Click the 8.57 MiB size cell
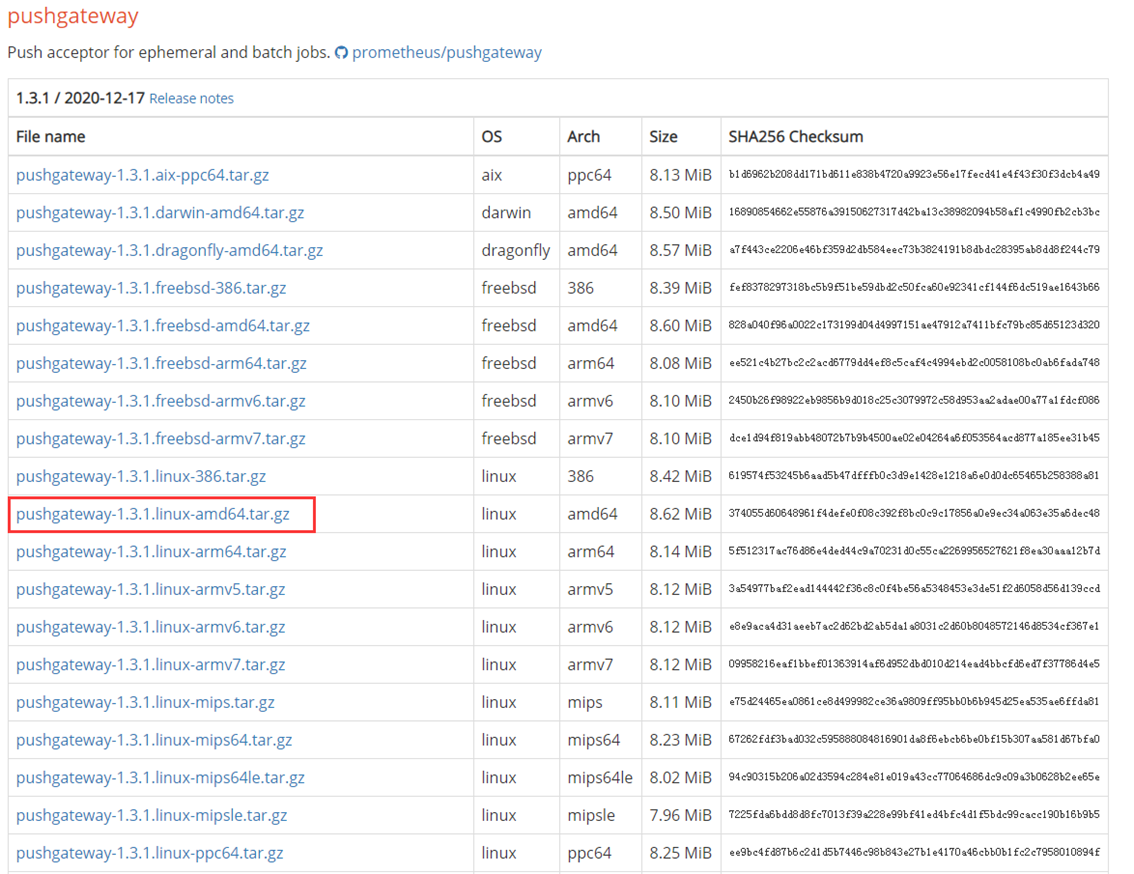The height and width of the screenshot is (874, 1134). click(681, 250)
